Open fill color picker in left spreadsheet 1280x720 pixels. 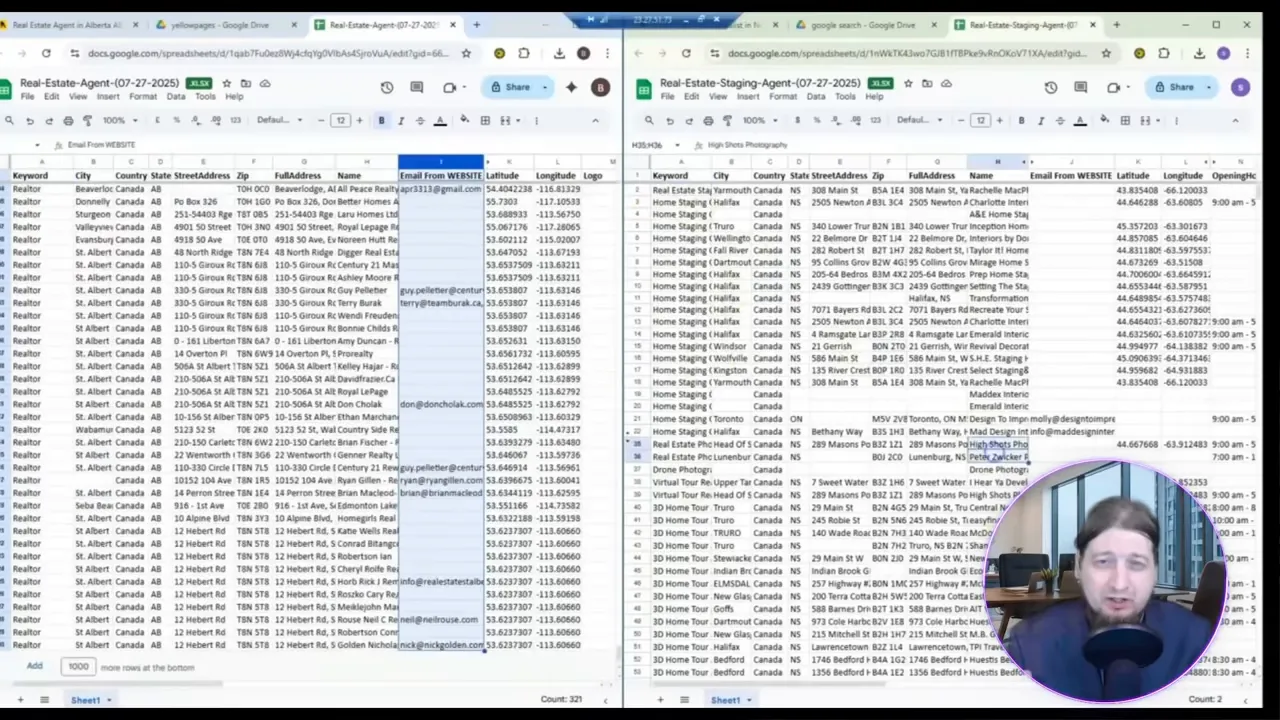[464, 120]
